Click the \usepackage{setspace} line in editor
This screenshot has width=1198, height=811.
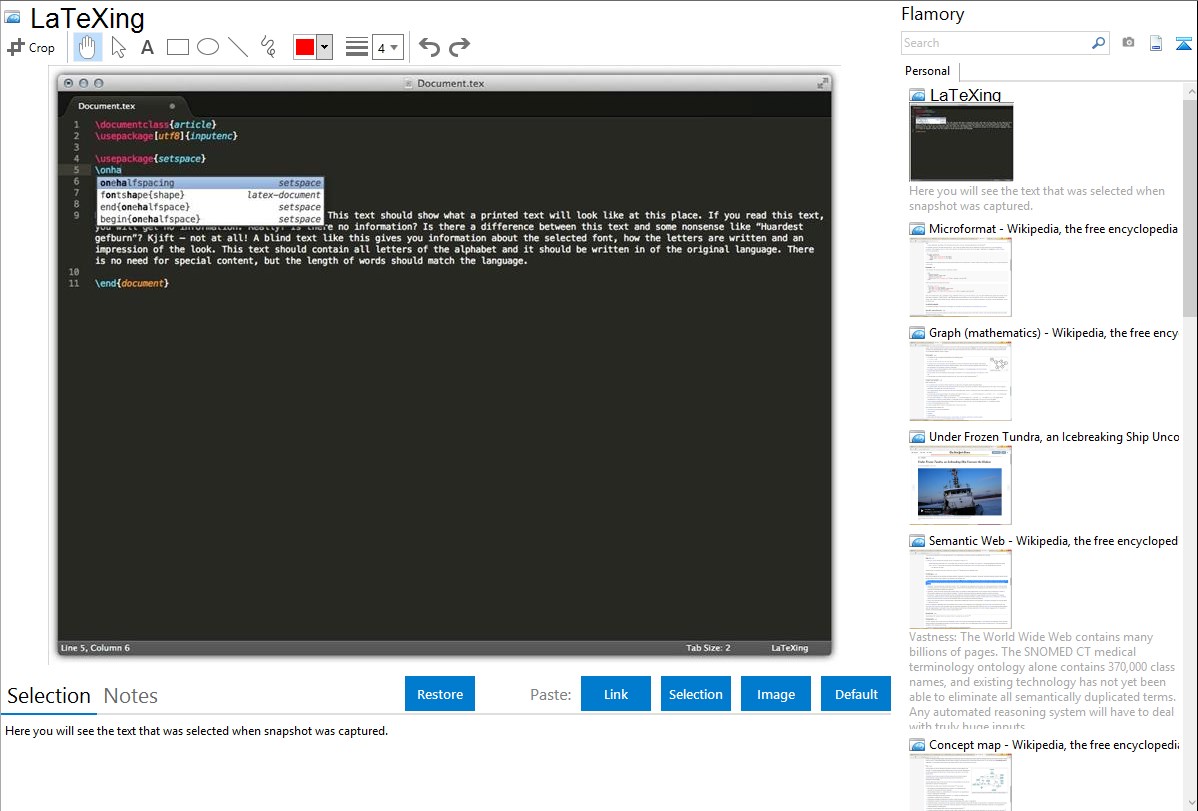(151, 159)
